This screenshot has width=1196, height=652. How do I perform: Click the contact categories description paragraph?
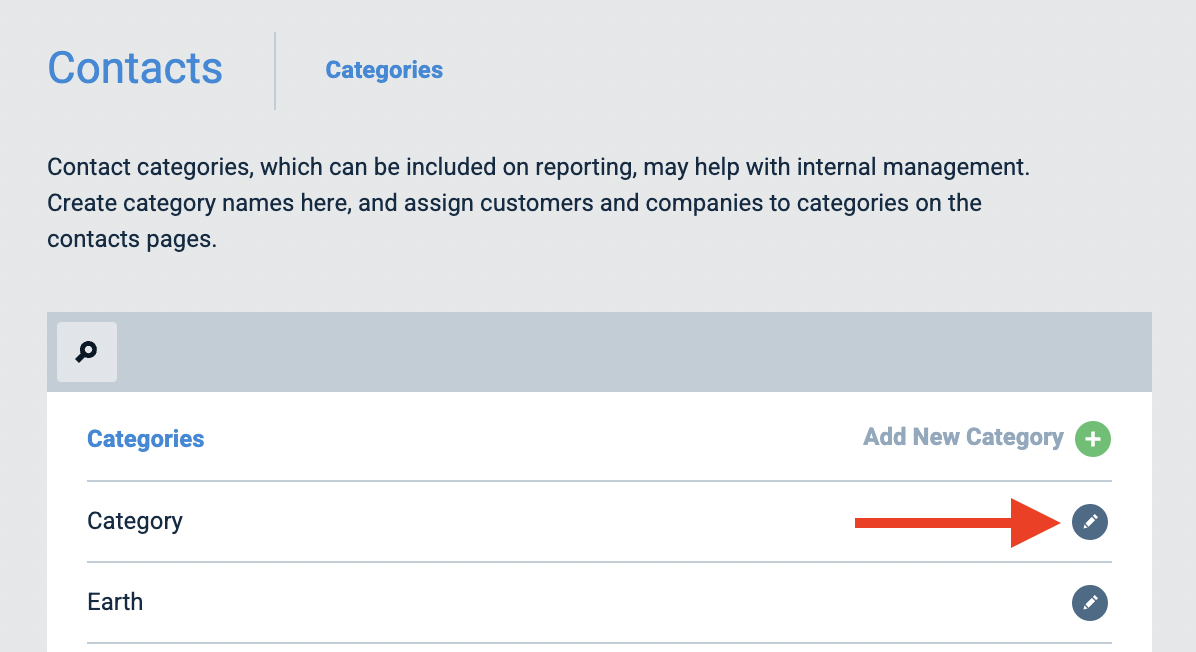tap(539, 203)
